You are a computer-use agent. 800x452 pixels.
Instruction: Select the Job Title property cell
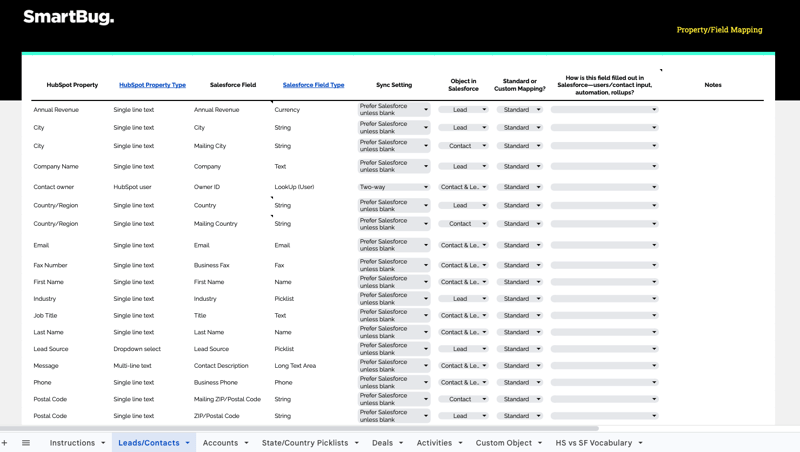45,316
